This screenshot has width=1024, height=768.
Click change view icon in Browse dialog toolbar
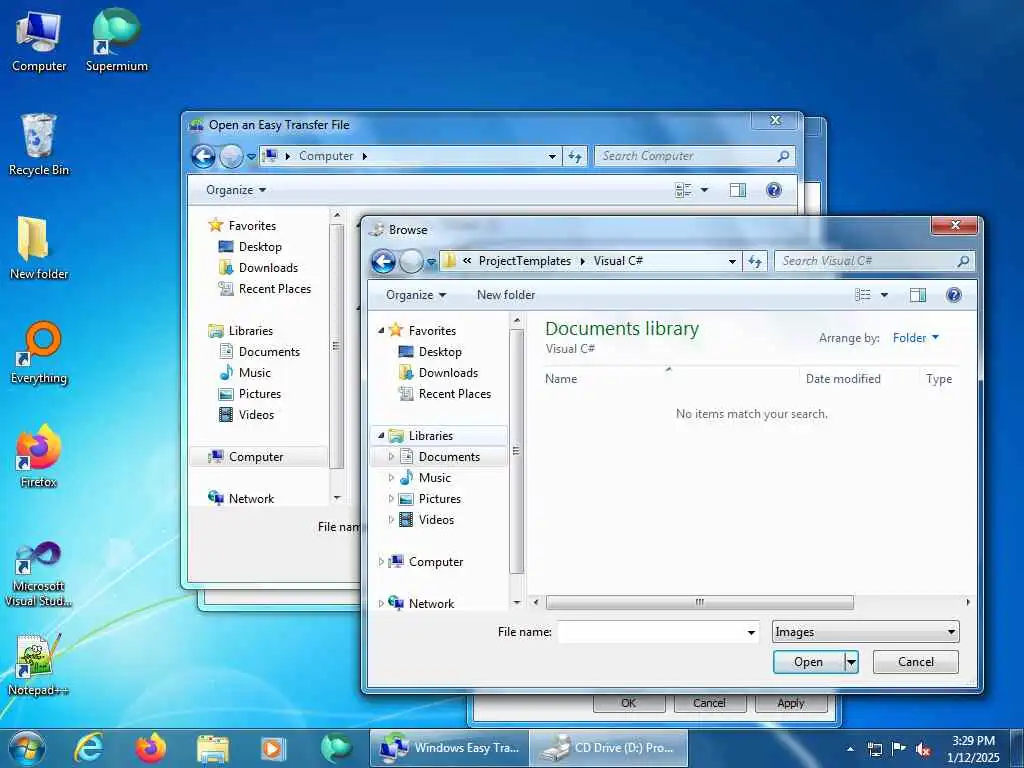(863, 295)
